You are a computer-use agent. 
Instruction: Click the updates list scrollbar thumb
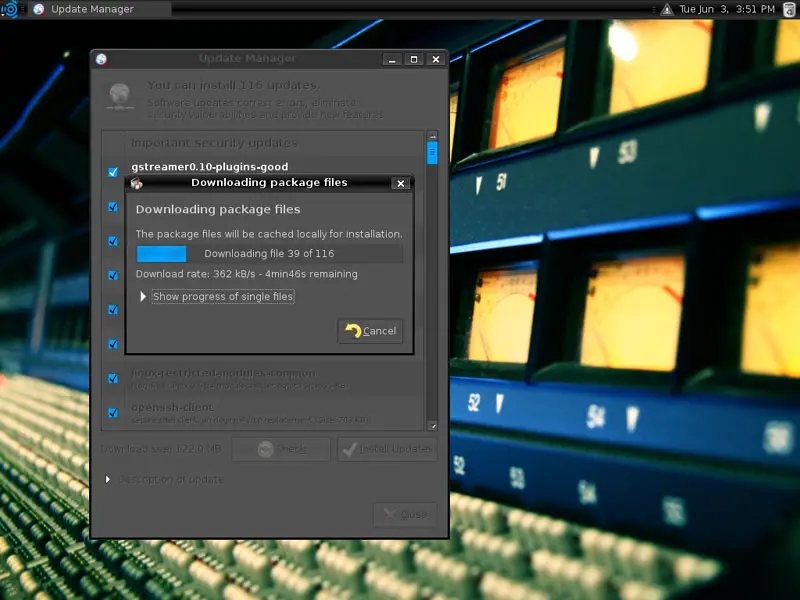432,153
